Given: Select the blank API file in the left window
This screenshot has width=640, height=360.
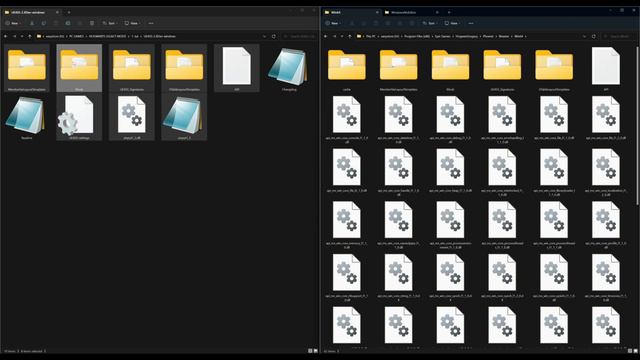Looking at the screenshot, I should click(x=237, y=69).
